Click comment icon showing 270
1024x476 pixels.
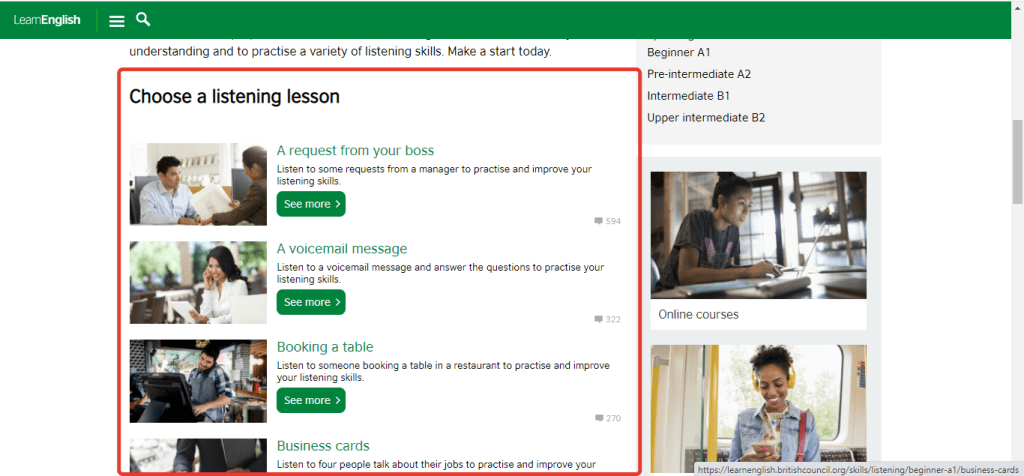599,418
